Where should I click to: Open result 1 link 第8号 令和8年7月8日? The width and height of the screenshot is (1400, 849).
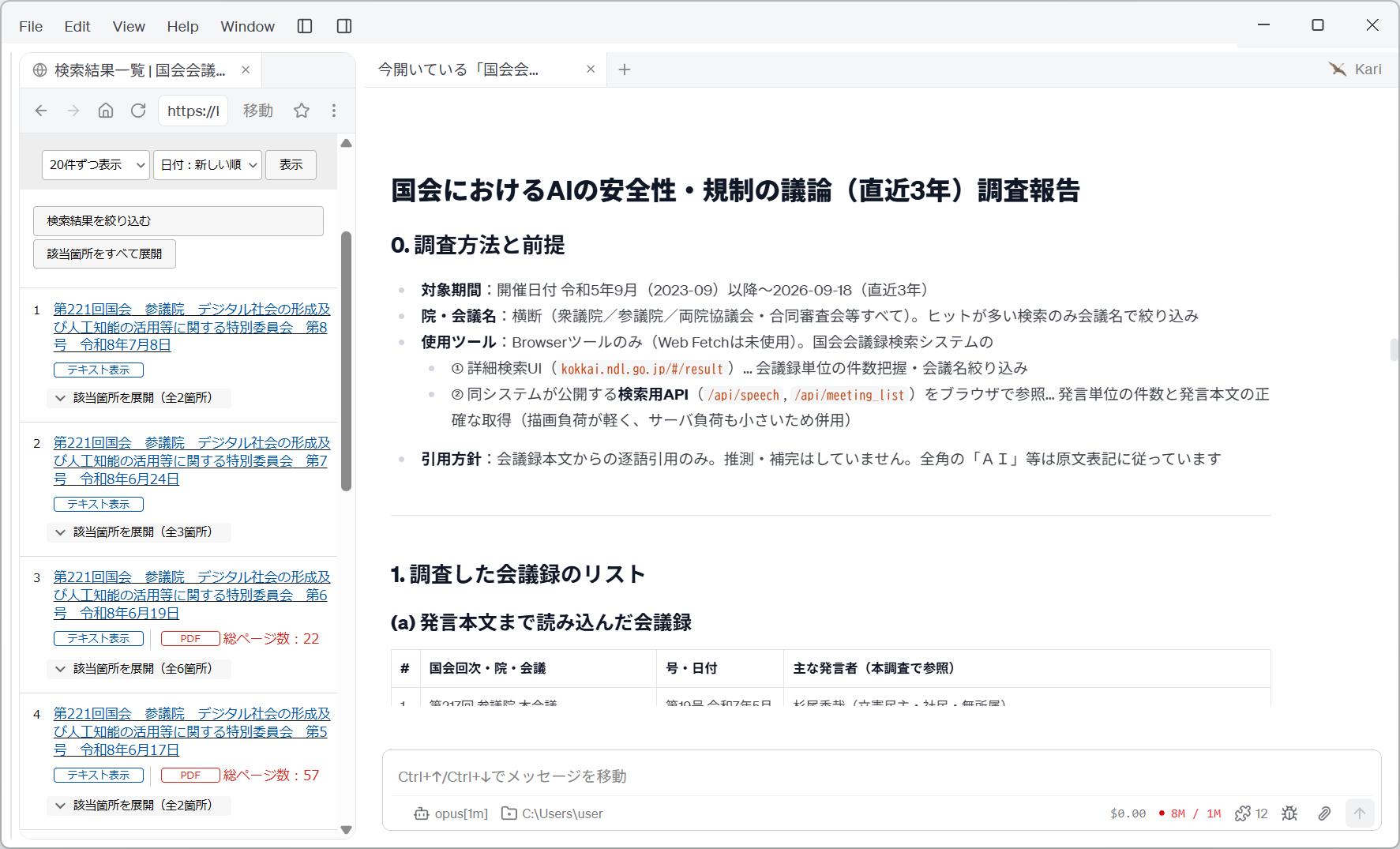[x=192, y=327]
